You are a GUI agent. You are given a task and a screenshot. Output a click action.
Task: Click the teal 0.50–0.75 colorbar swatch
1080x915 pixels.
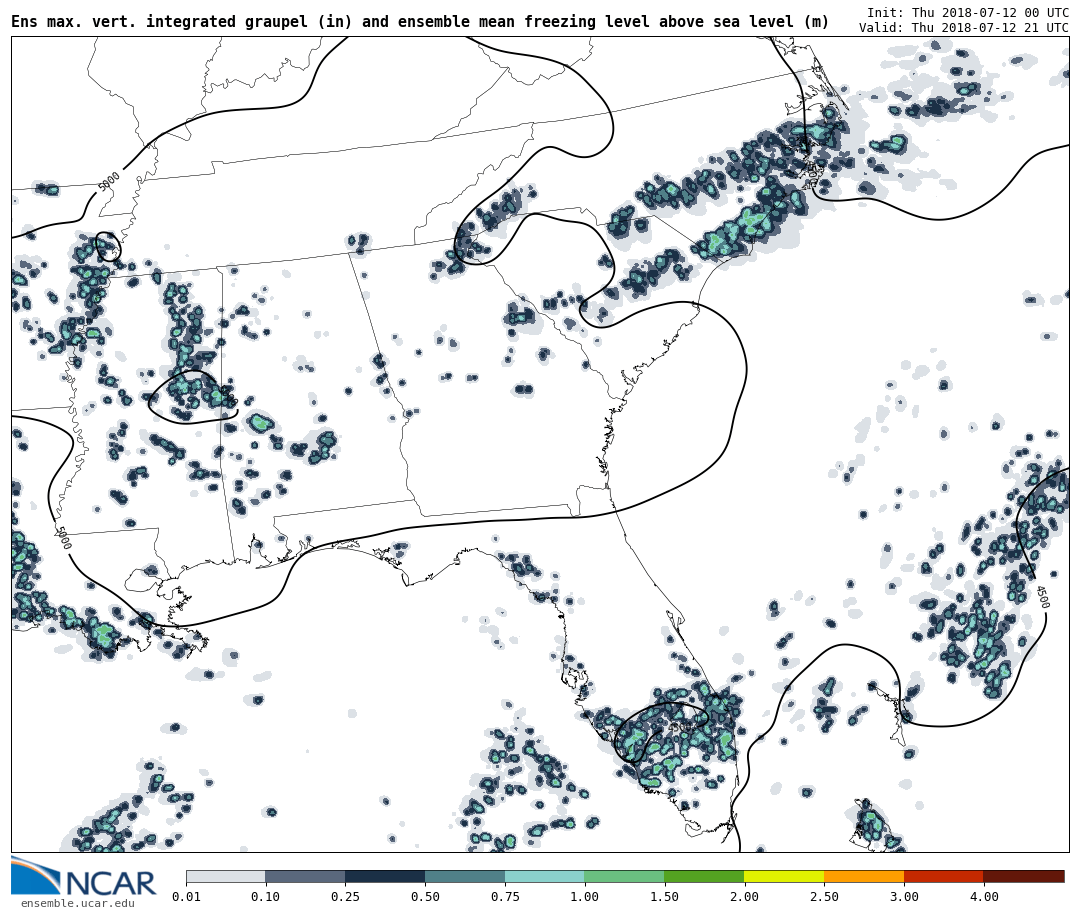point(465,877)
